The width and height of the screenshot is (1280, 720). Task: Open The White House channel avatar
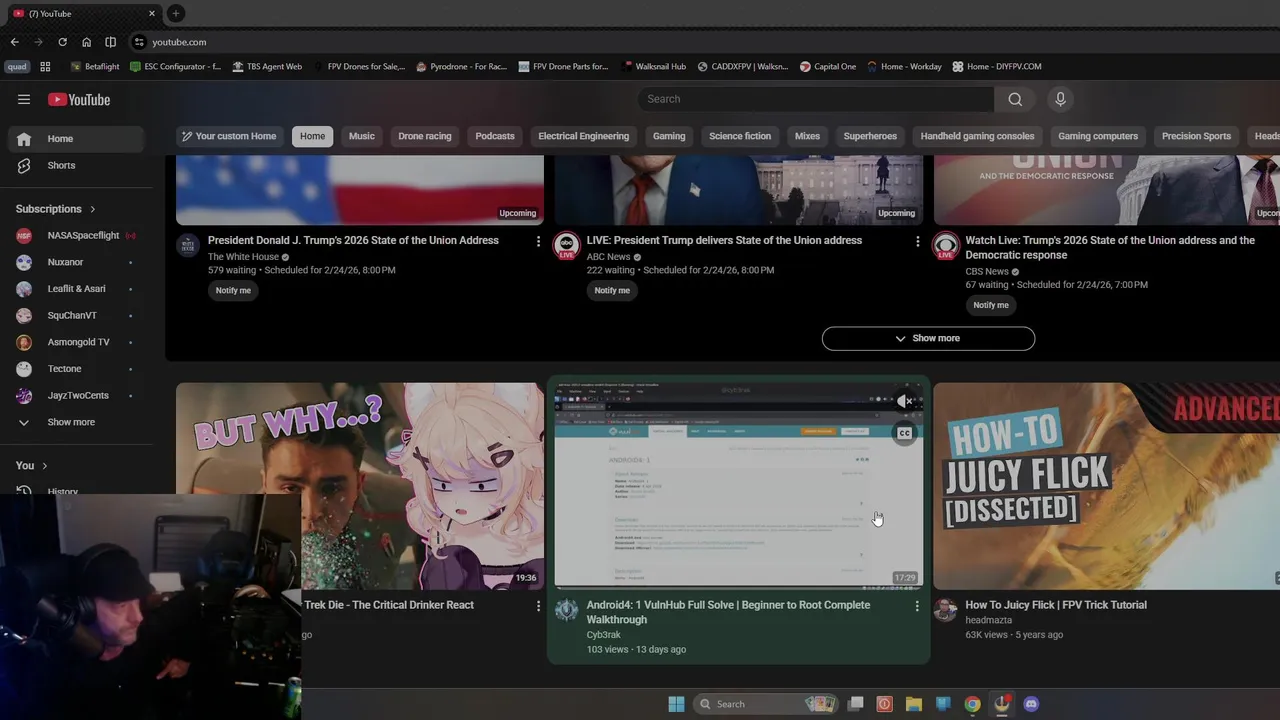[x=188, y=245]
